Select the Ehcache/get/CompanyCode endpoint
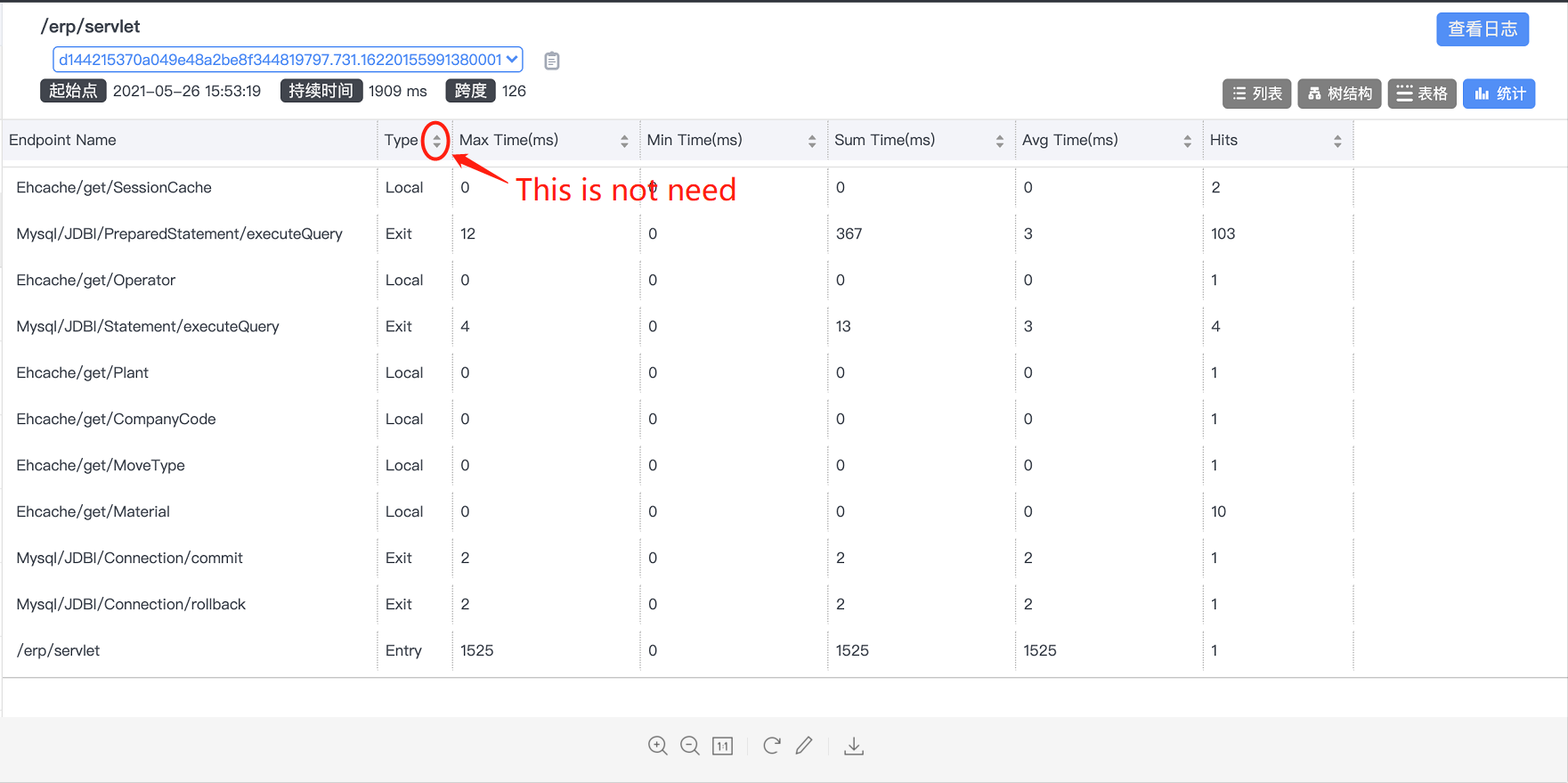This screenshot has width=1568, height=783. (x=116, y=419)
